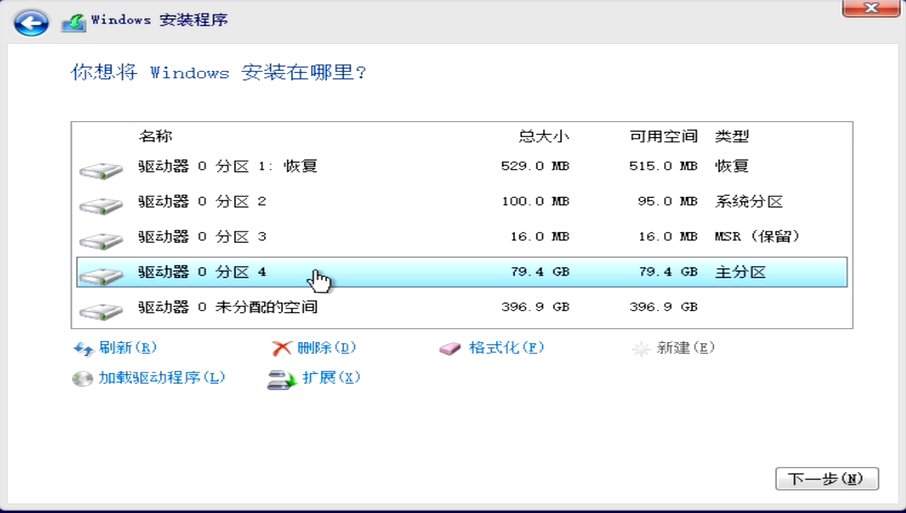Click the CD load driver icon

coord(83,379)
